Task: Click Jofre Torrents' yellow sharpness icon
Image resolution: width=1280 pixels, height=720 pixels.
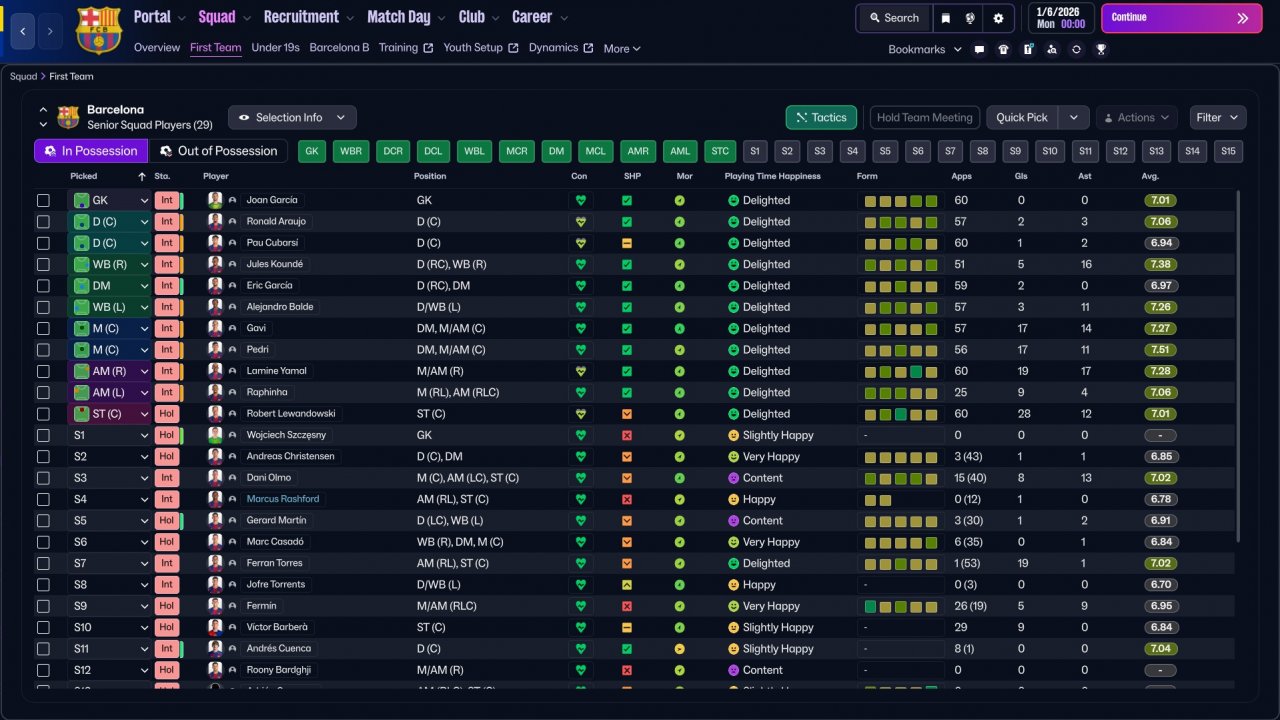Action: [x=627, y=584]
